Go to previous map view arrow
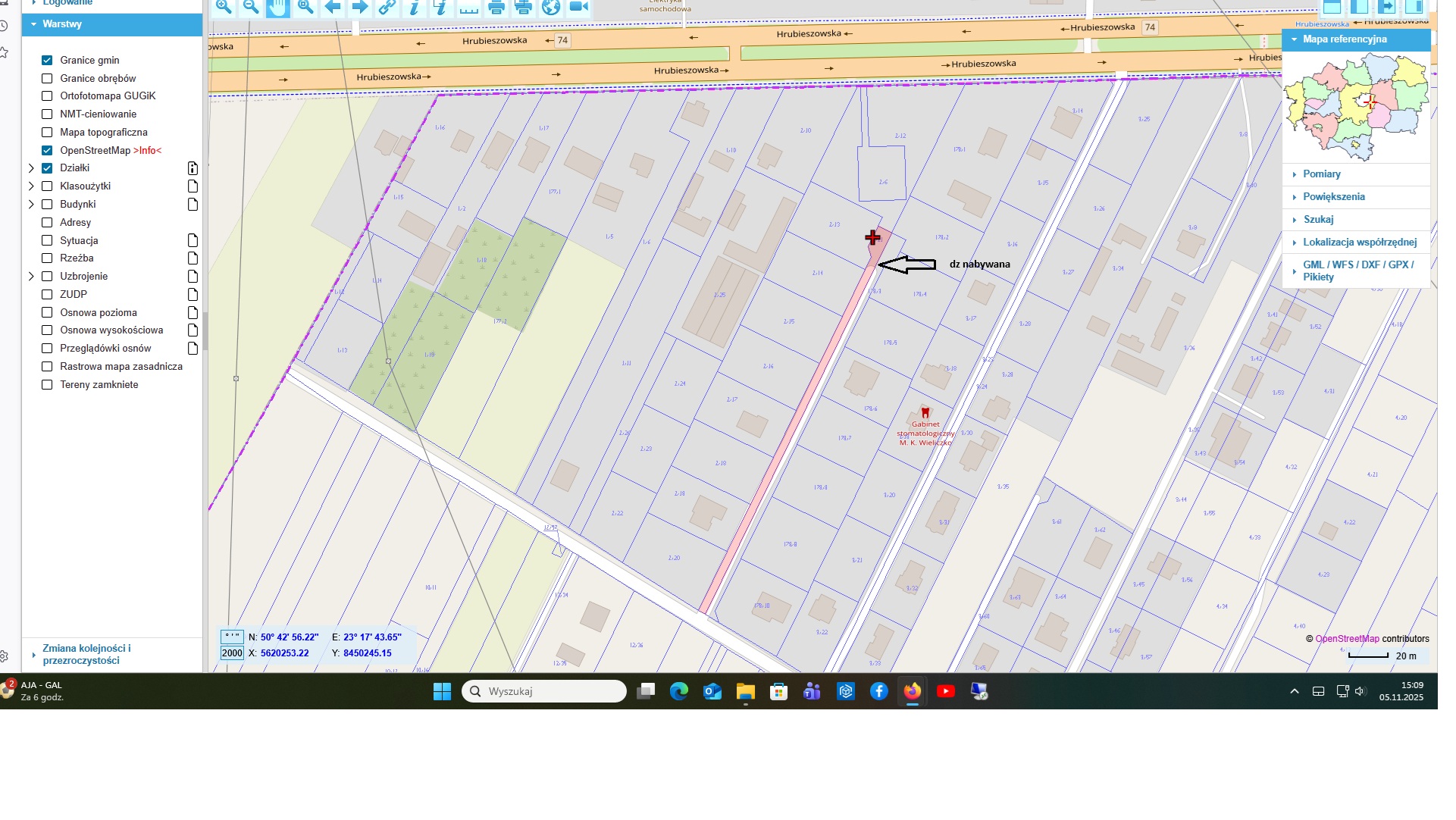1456x820 pixels. (x=333, y=8)
